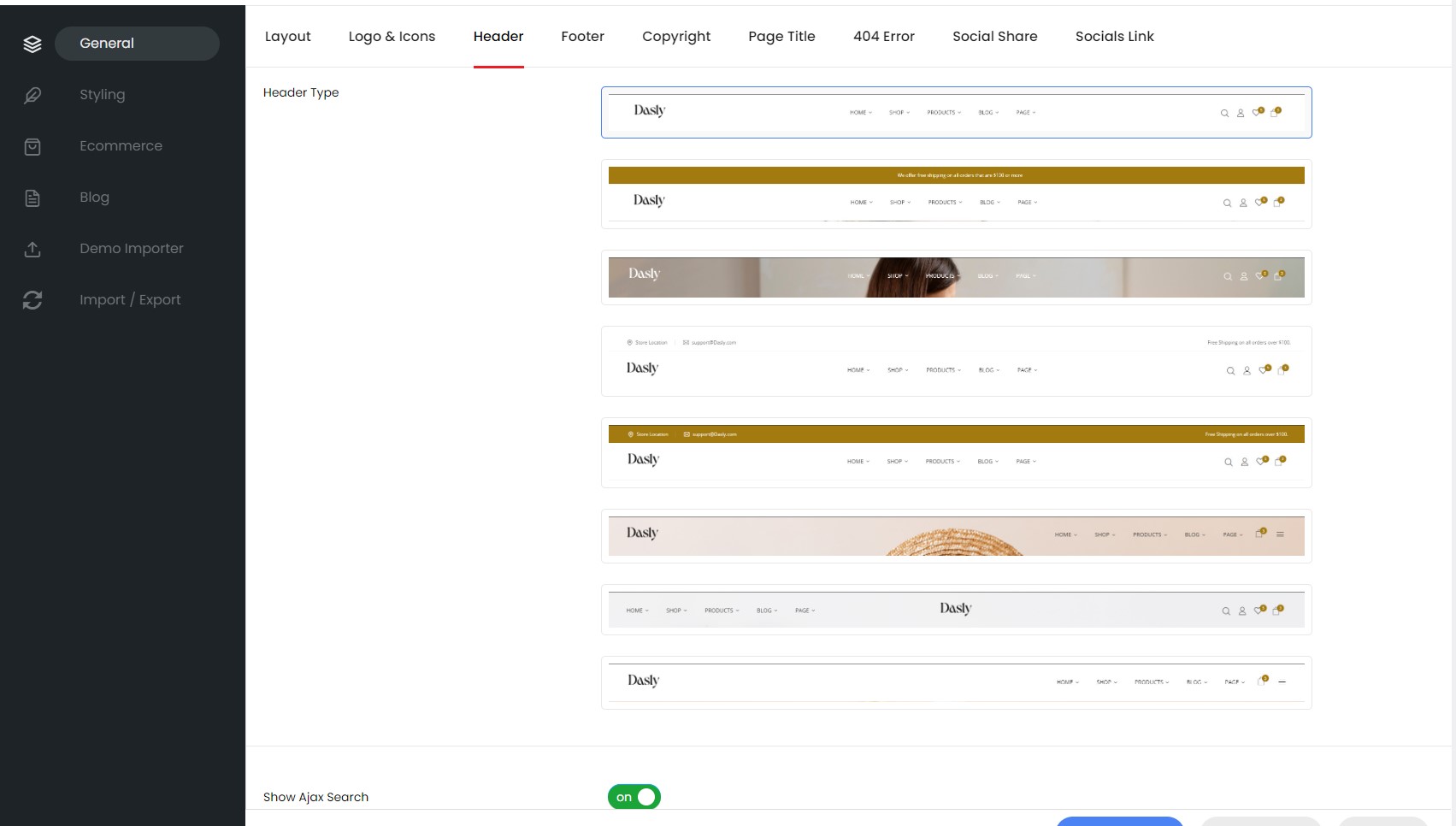1456x826 pixels.
Task: Turn off the Show Ajax Search toggle
Action: [x=634, y=797]
